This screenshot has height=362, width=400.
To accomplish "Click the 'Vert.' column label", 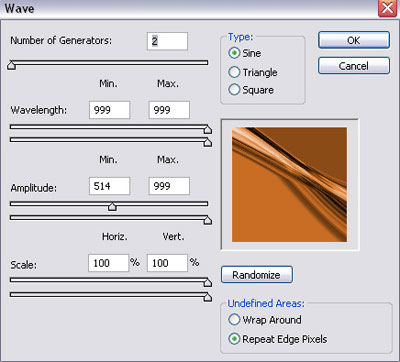I will [173, 237].
